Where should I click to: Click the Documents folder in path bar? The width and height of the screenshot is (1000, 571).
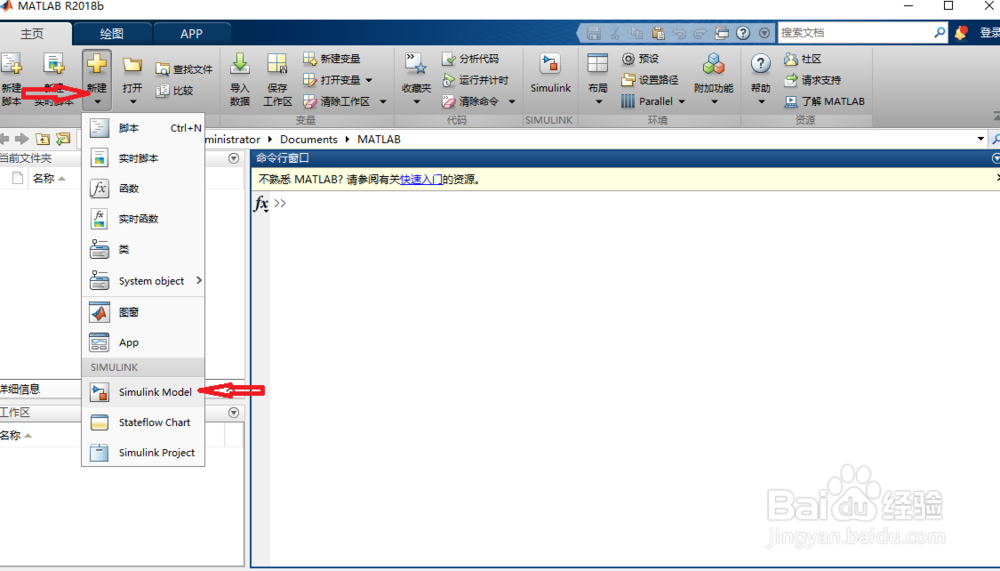point(309,139)
